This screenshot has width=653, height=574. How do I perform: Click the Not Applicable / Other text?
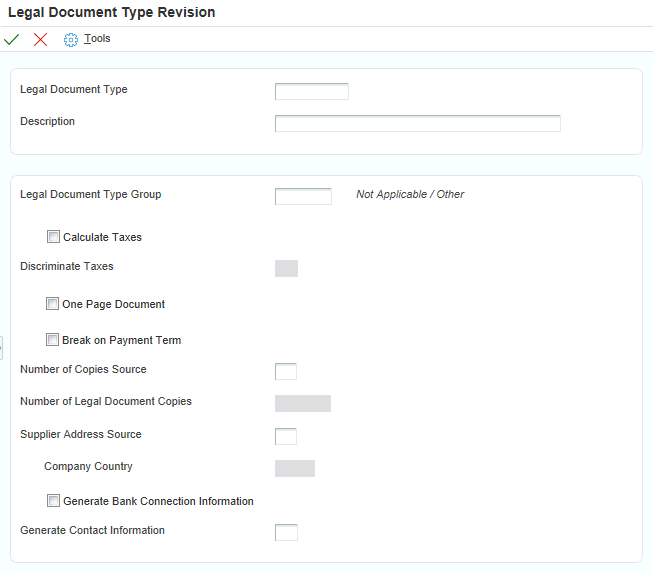[x=410, y=194]
